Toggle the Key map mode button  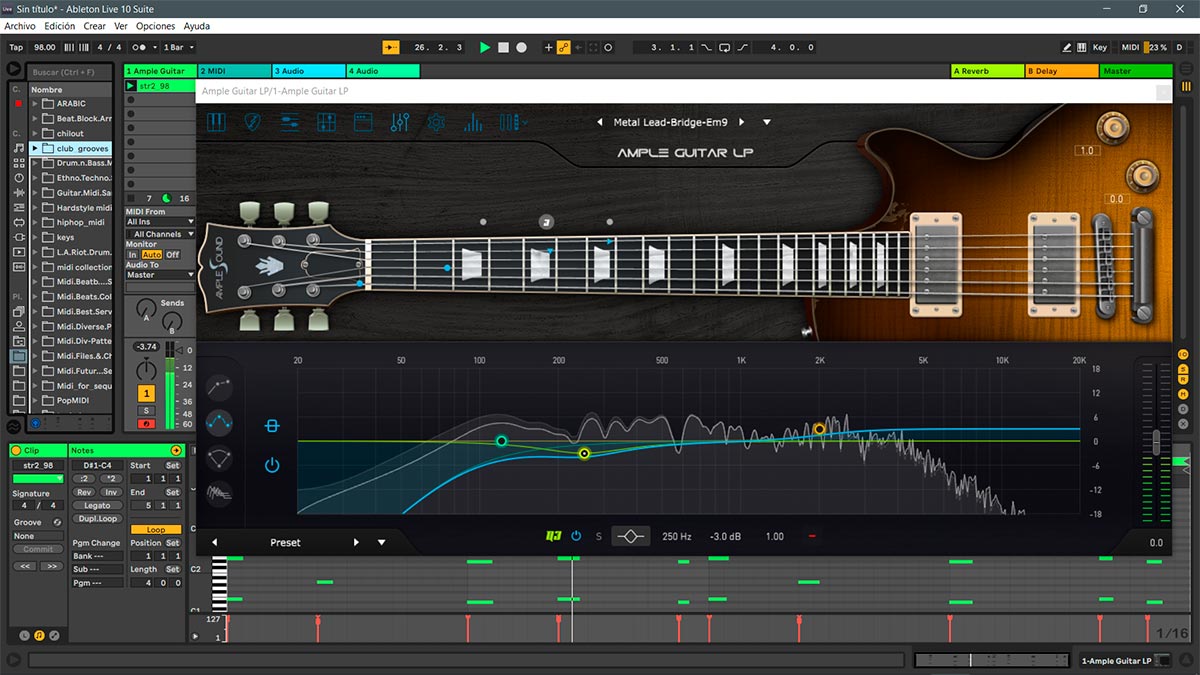[x=1100, y=47]
